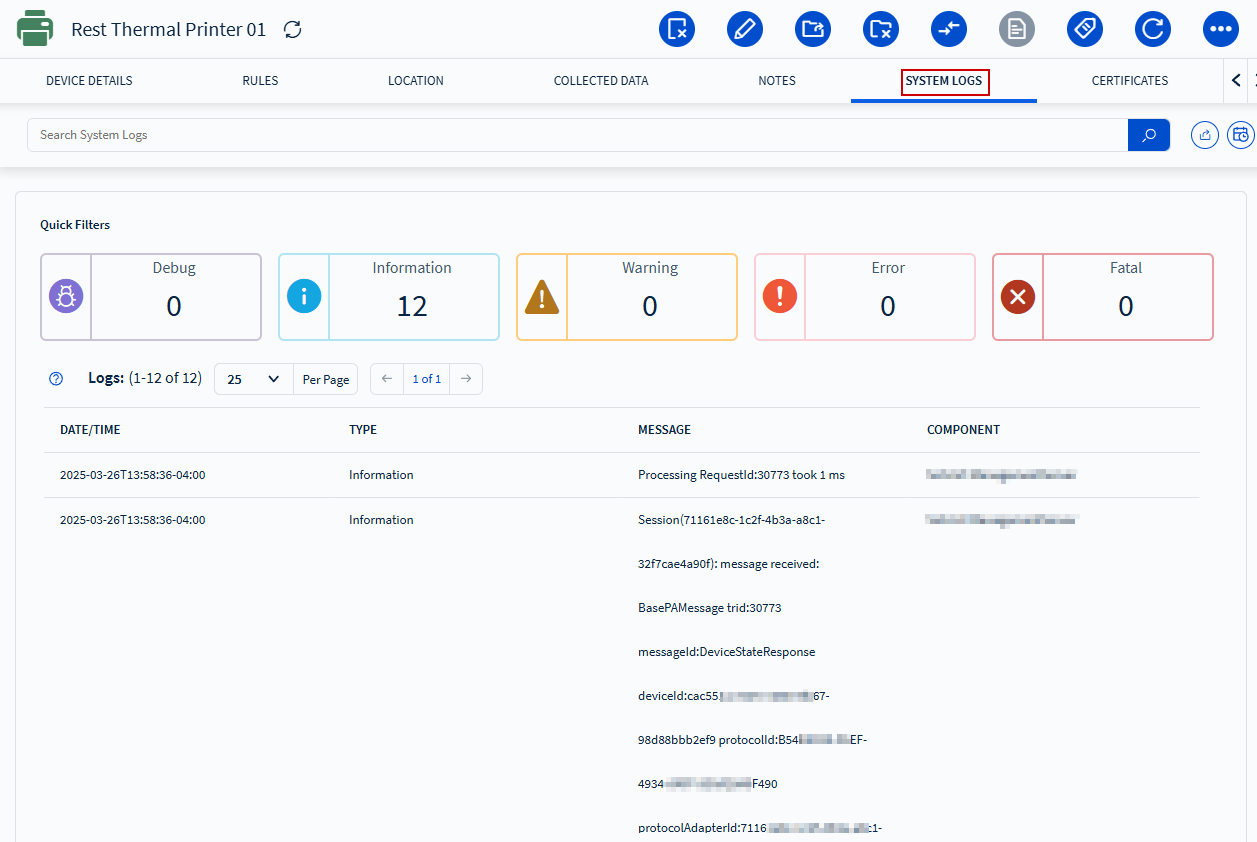The width and height of the screenshot is (1257, 842).
Task: Click the 'BasePAMessage trid:30773' line
Action: pos(709,608)
